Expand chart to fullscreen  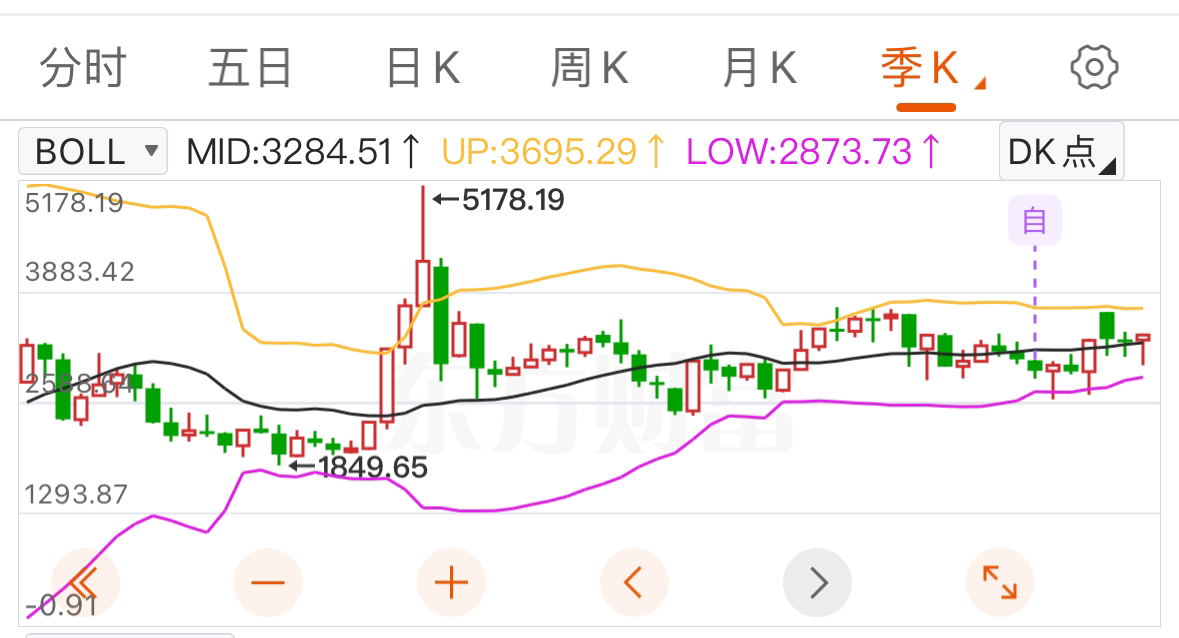tap(1000, 582)
